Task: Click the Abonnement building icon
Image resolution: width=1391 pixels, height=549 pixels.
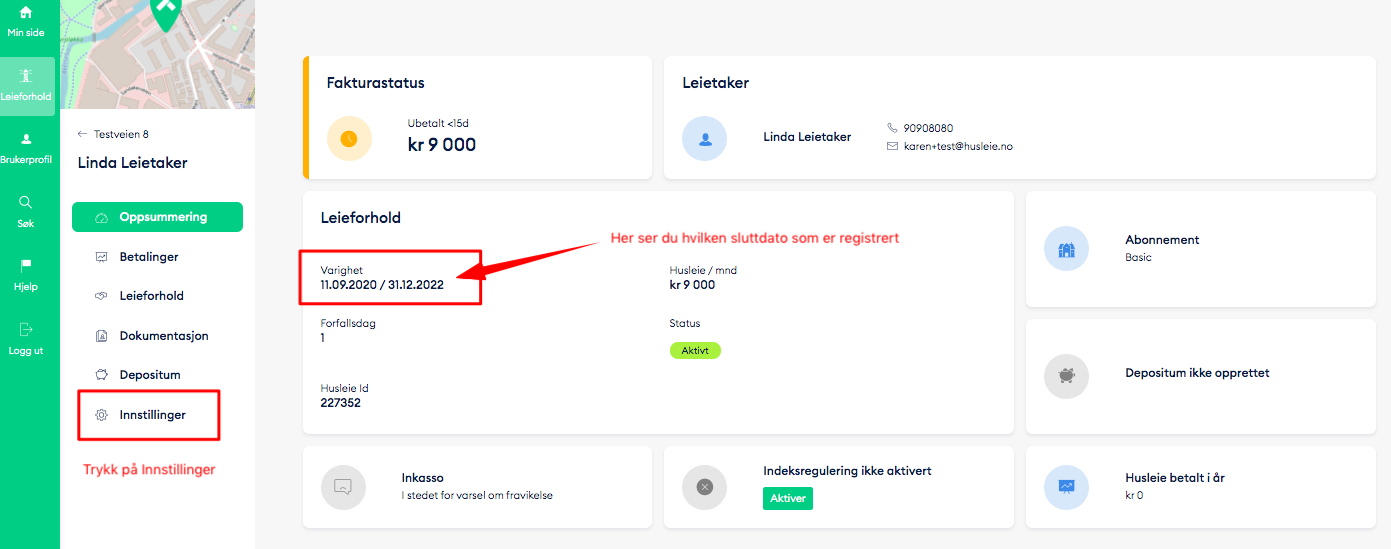Action: [x=1066, y=248]
